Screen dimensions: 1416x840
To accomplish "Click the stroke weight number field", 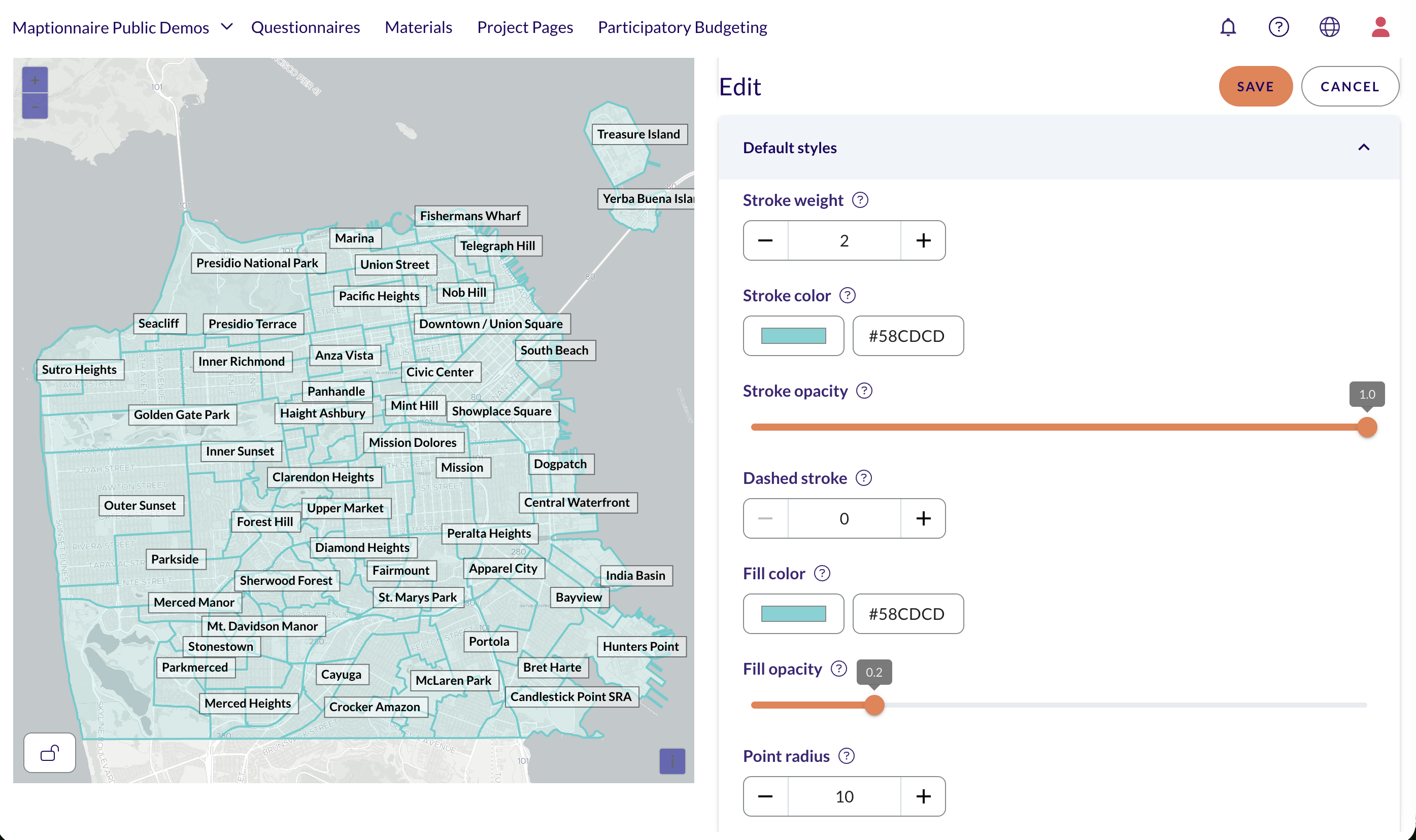I will coord(844,240).
